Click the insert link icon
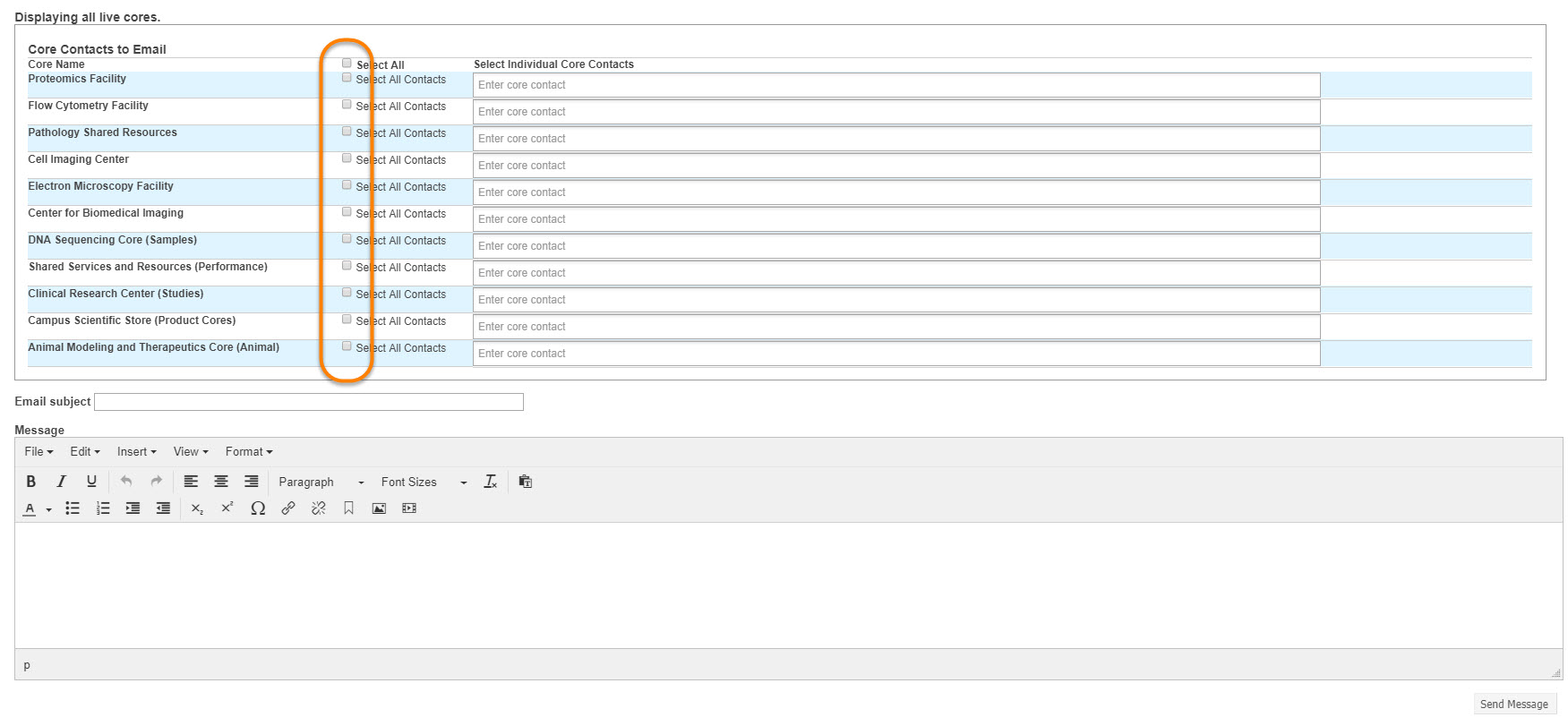Screen dimensions: 1568x726 point(288,508)
